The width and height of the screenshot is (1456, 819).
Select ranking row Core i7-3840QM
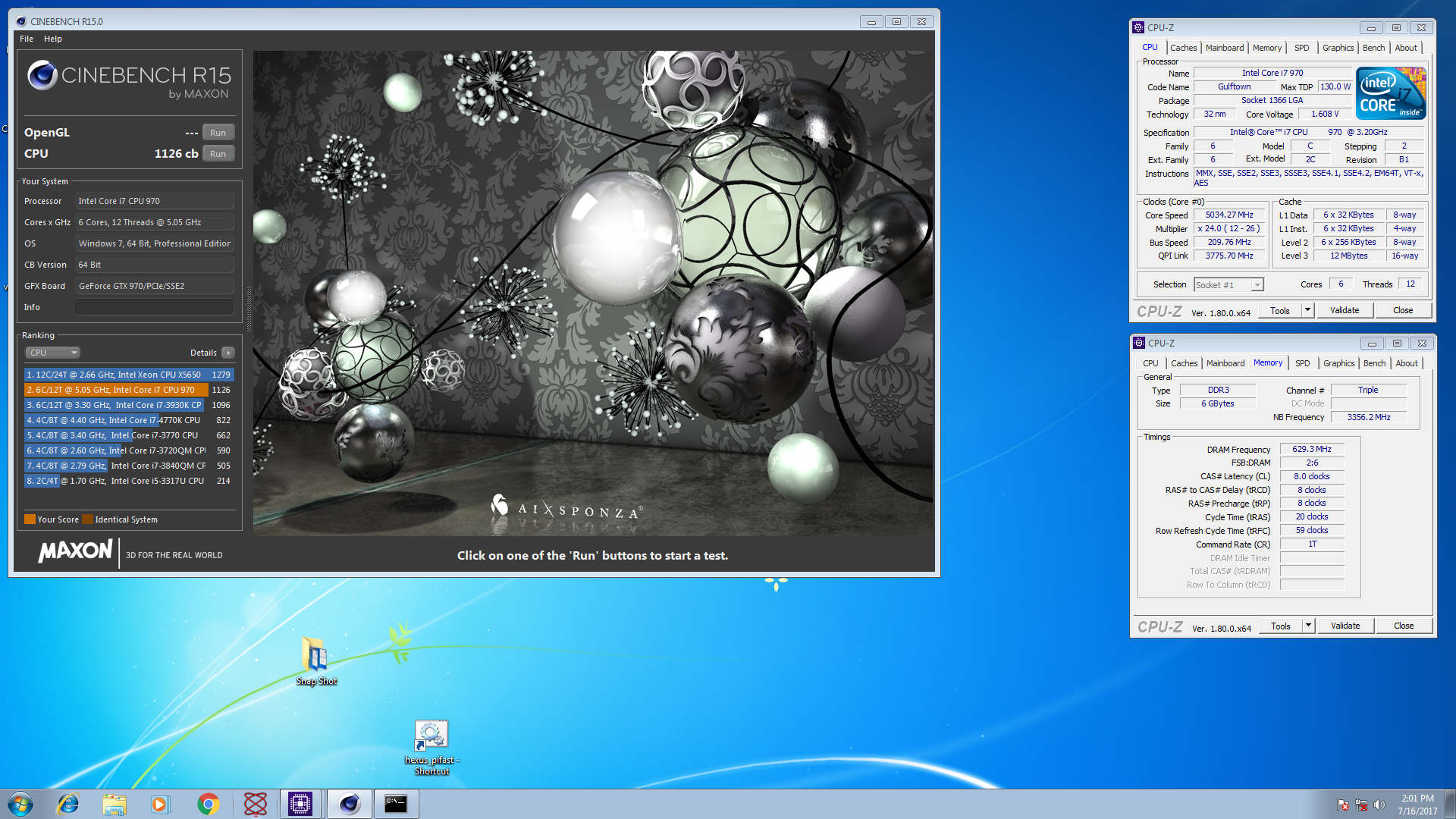click(129, 466)
